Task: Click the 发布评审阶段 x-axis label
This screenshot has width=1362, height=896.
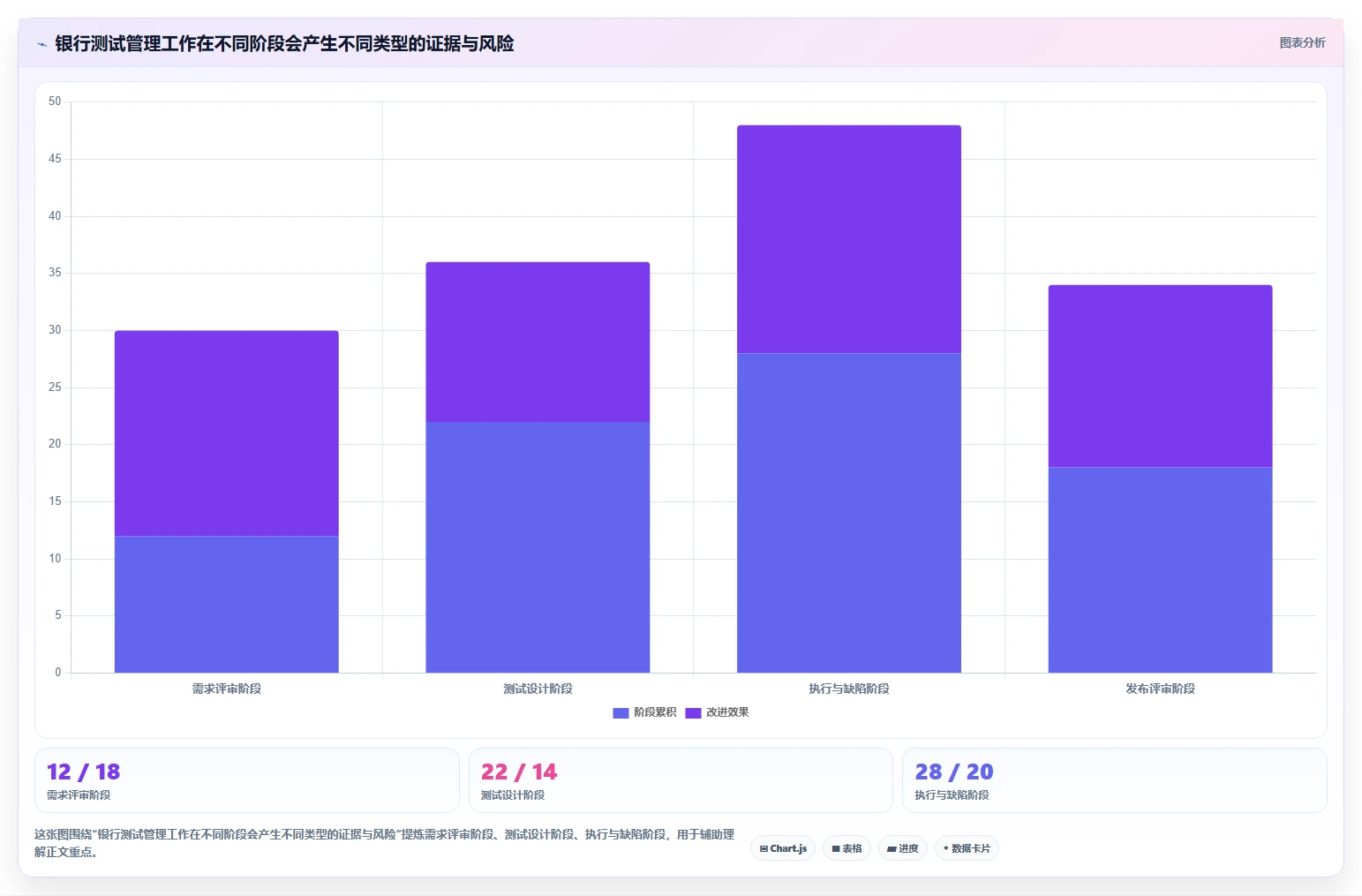Action: [1160, 689]
